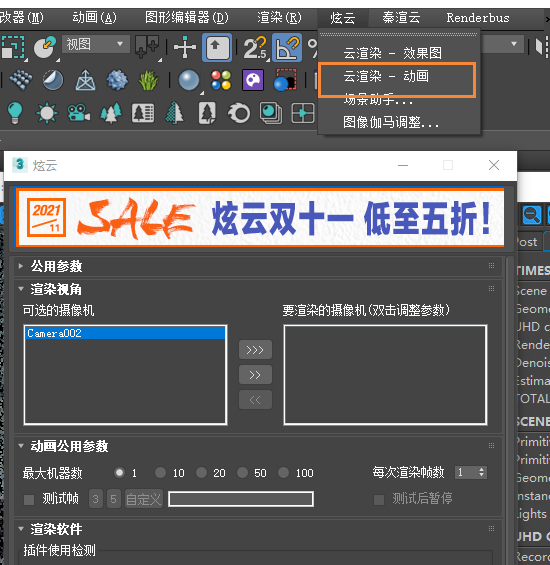Open the 视图 reference coordinate dropdown
The image size is (550, 565).
(x=96, y=44)
